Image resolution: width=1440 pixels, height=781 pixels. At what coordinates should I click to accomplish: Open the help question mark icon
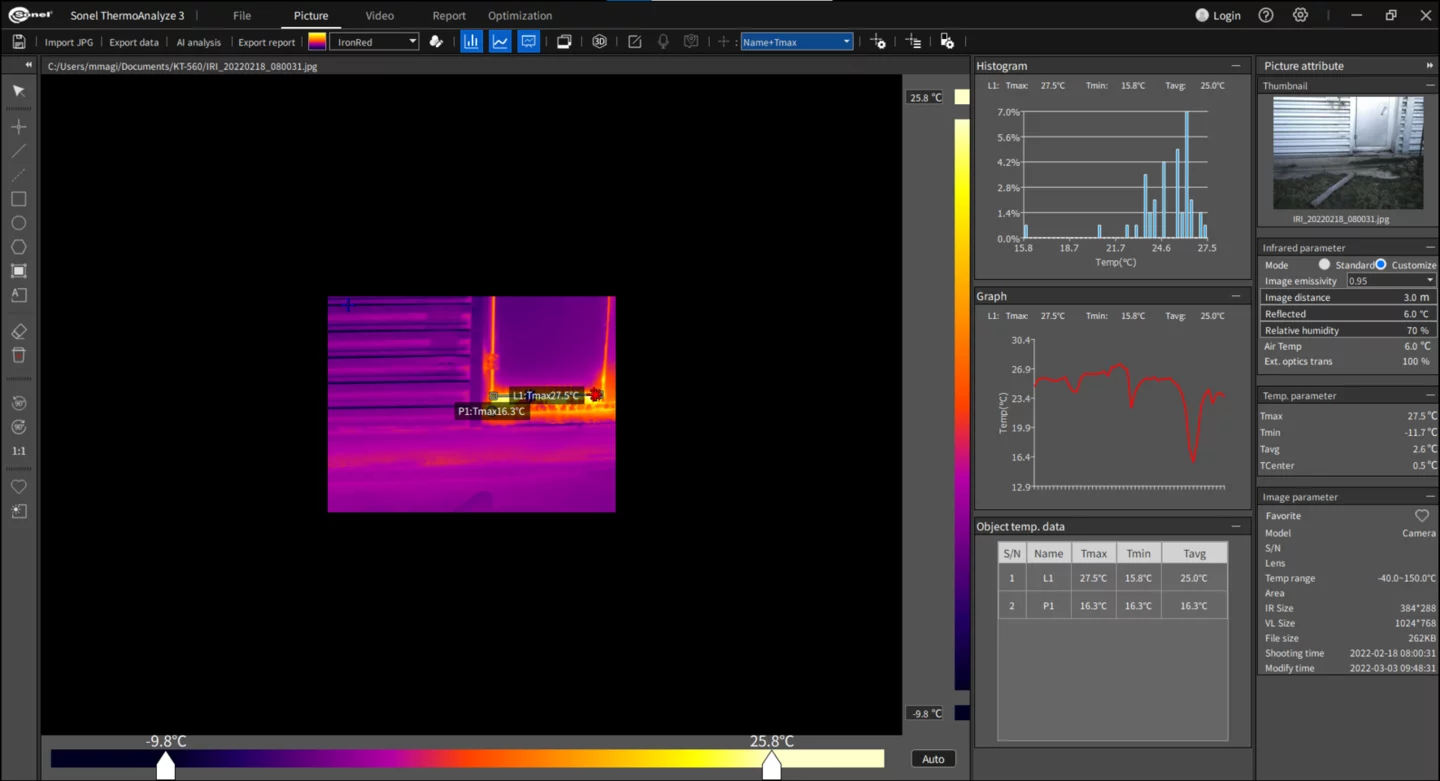[1266, 15]
